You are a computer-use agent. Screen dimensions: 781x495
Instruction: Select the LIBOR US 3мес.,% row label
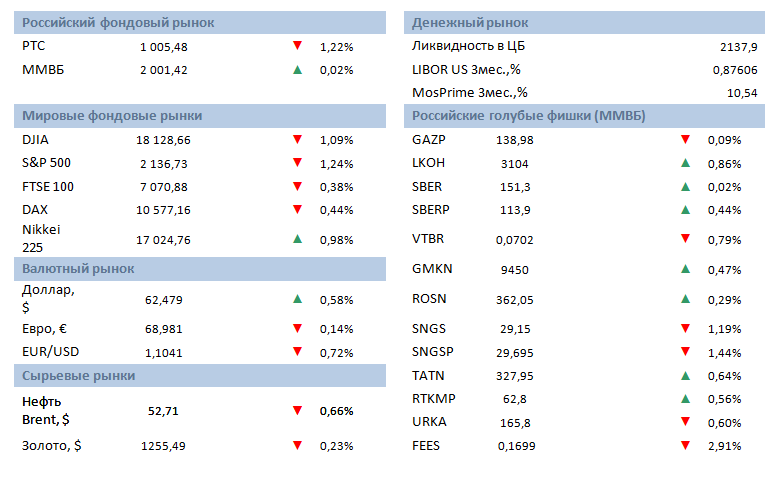tap(466, 69)
